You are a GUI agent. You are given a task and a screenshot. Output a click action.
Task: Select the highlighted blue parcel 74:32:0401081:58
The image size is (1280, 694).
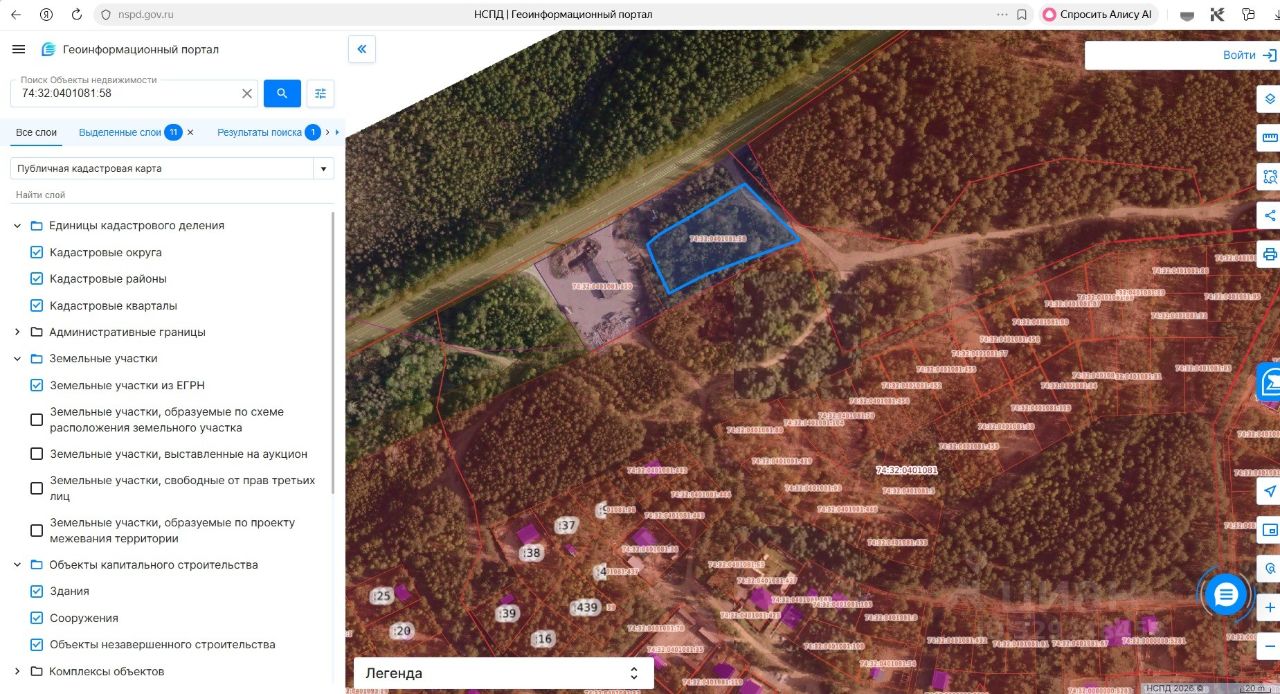pyautogui.click(x=722, y=239)
